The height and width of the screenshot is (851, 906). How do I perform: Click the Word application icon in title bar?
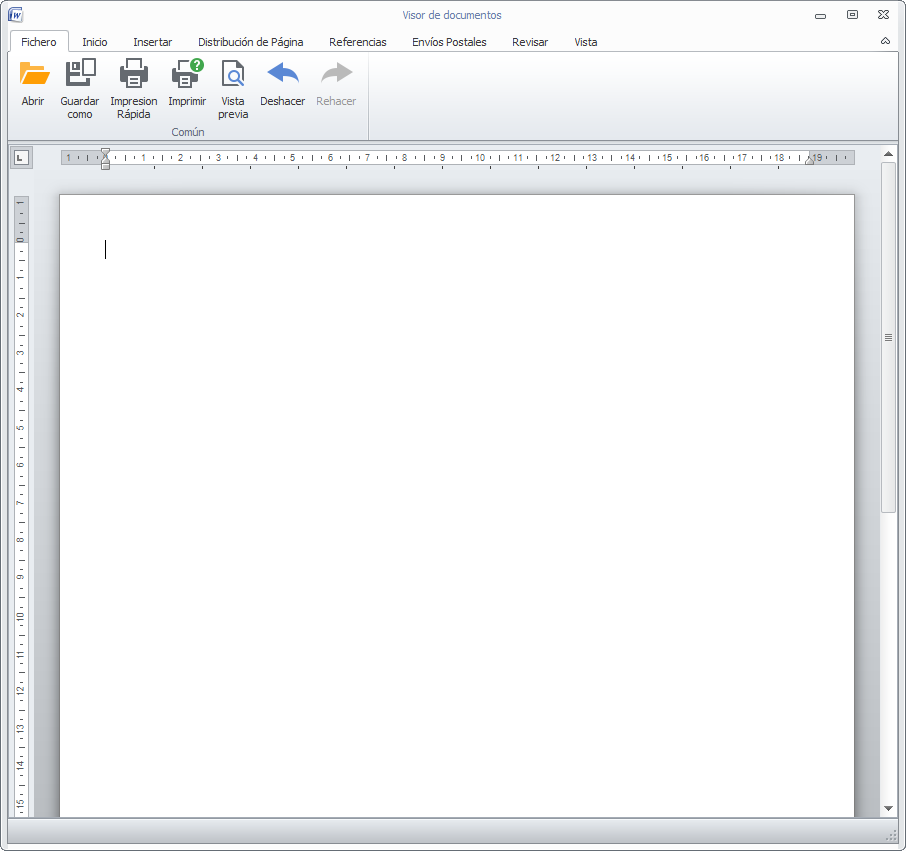(16, 15)
